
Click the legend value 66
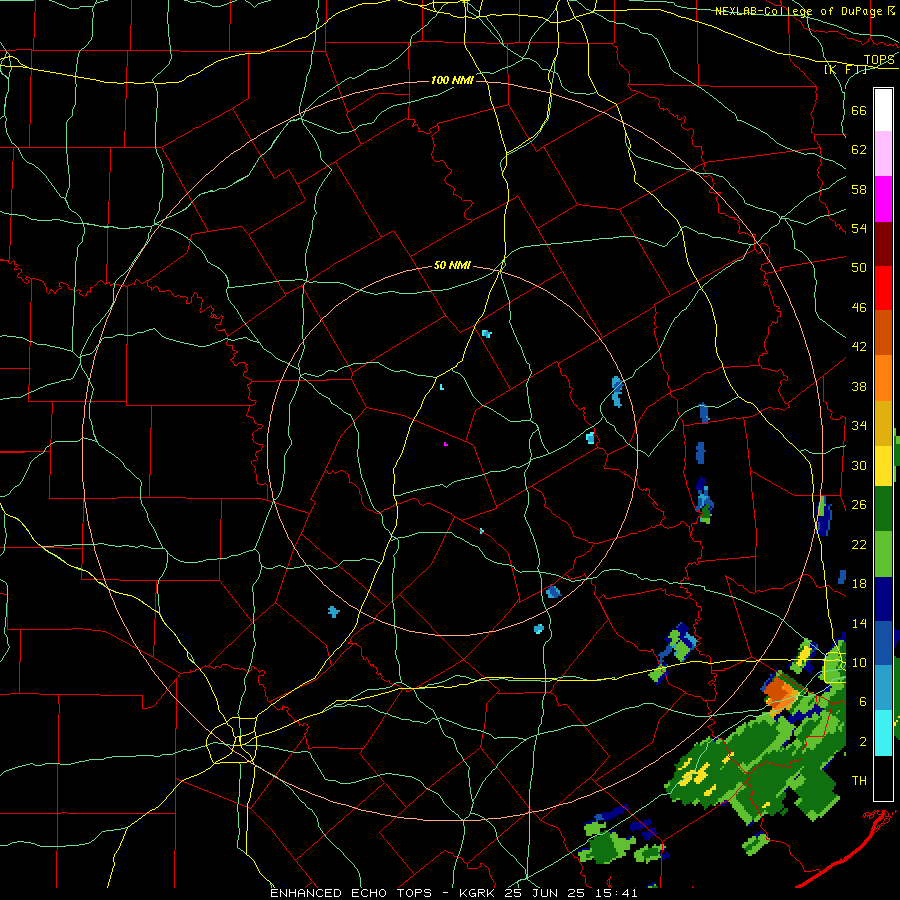pos(859,111)
